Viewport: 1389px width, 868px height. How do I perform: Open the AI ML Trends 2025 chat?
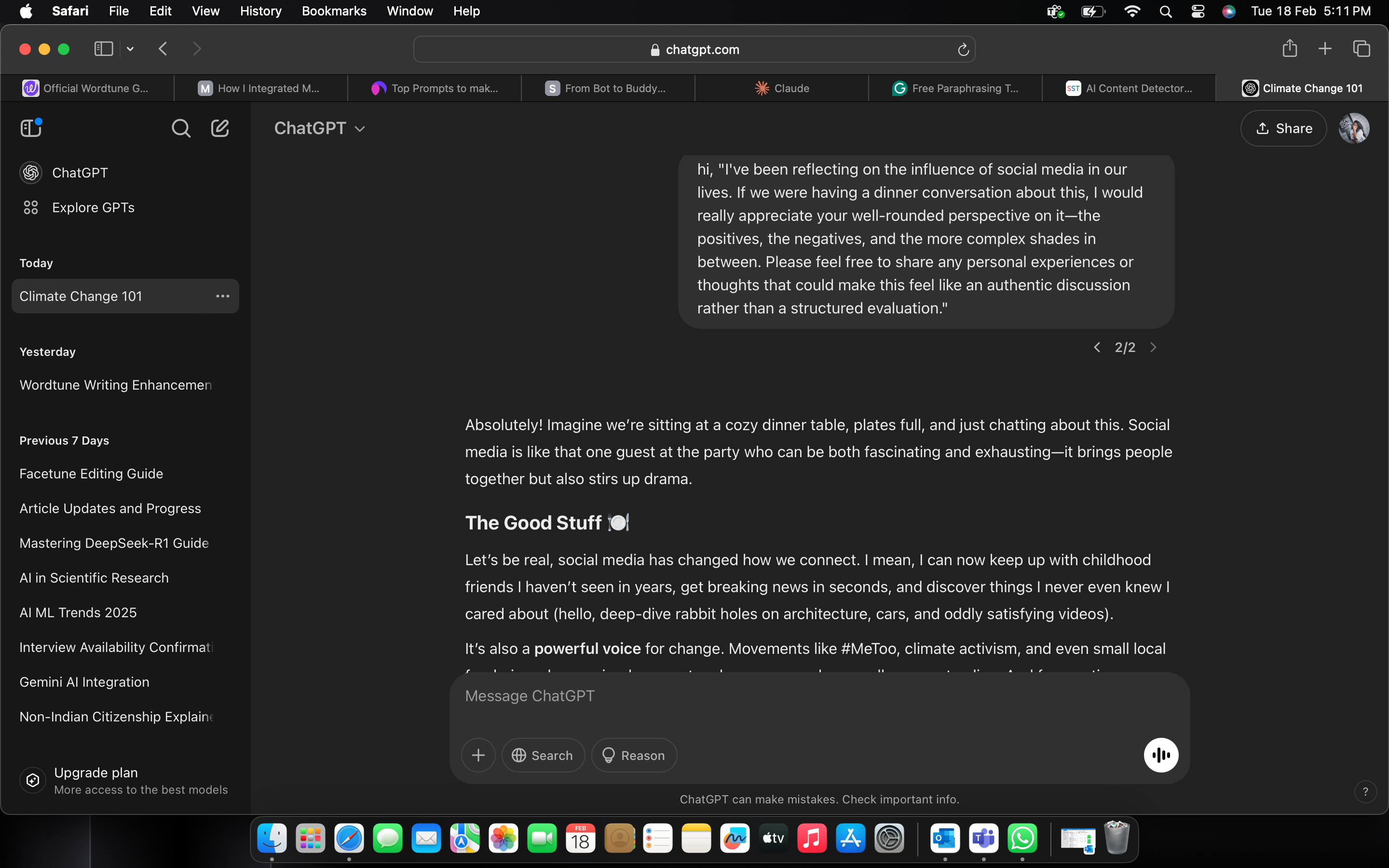point(125,612)
